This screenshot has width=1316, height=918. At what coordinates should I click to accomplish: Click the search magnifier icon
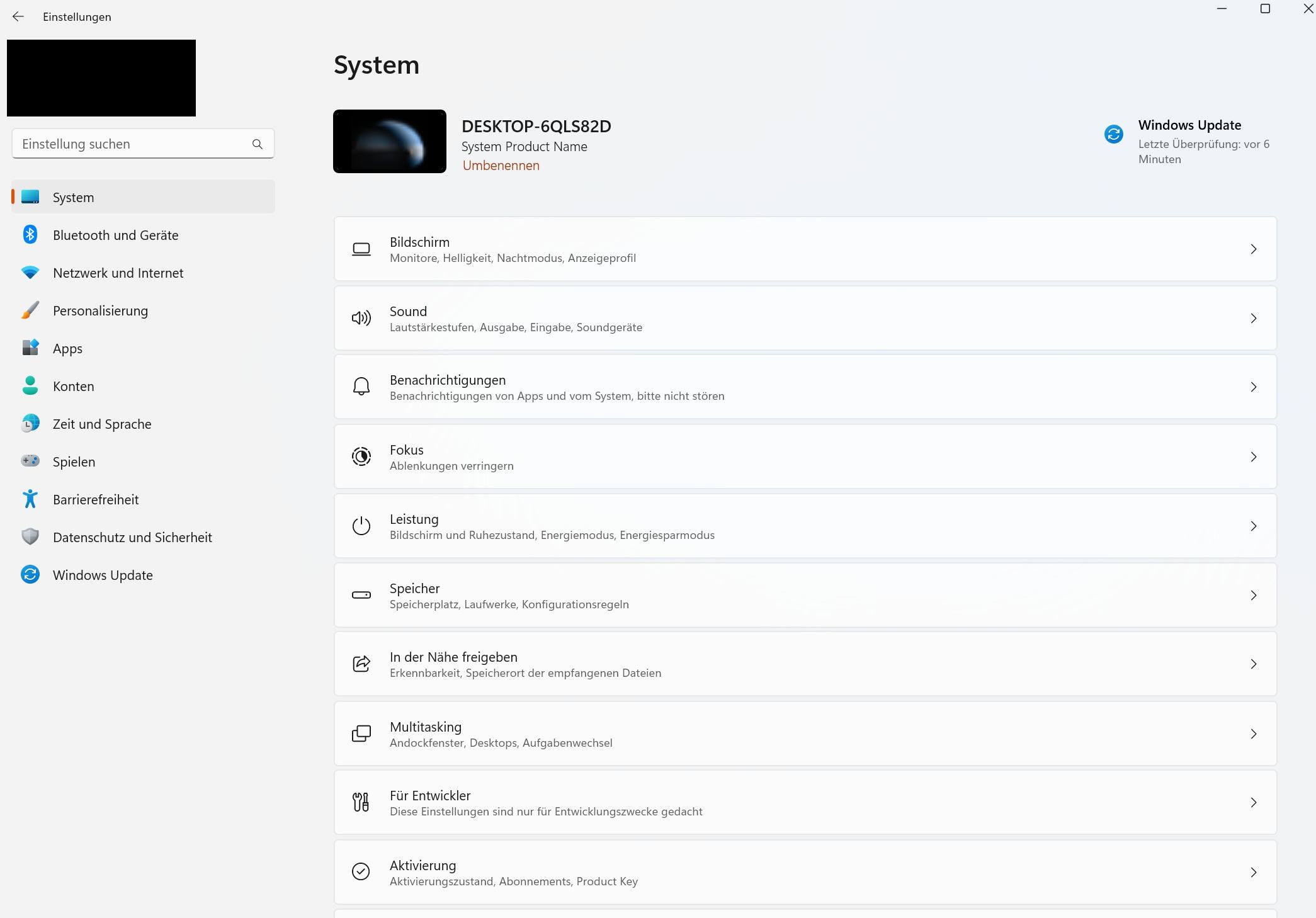click(x=257, y=144)
